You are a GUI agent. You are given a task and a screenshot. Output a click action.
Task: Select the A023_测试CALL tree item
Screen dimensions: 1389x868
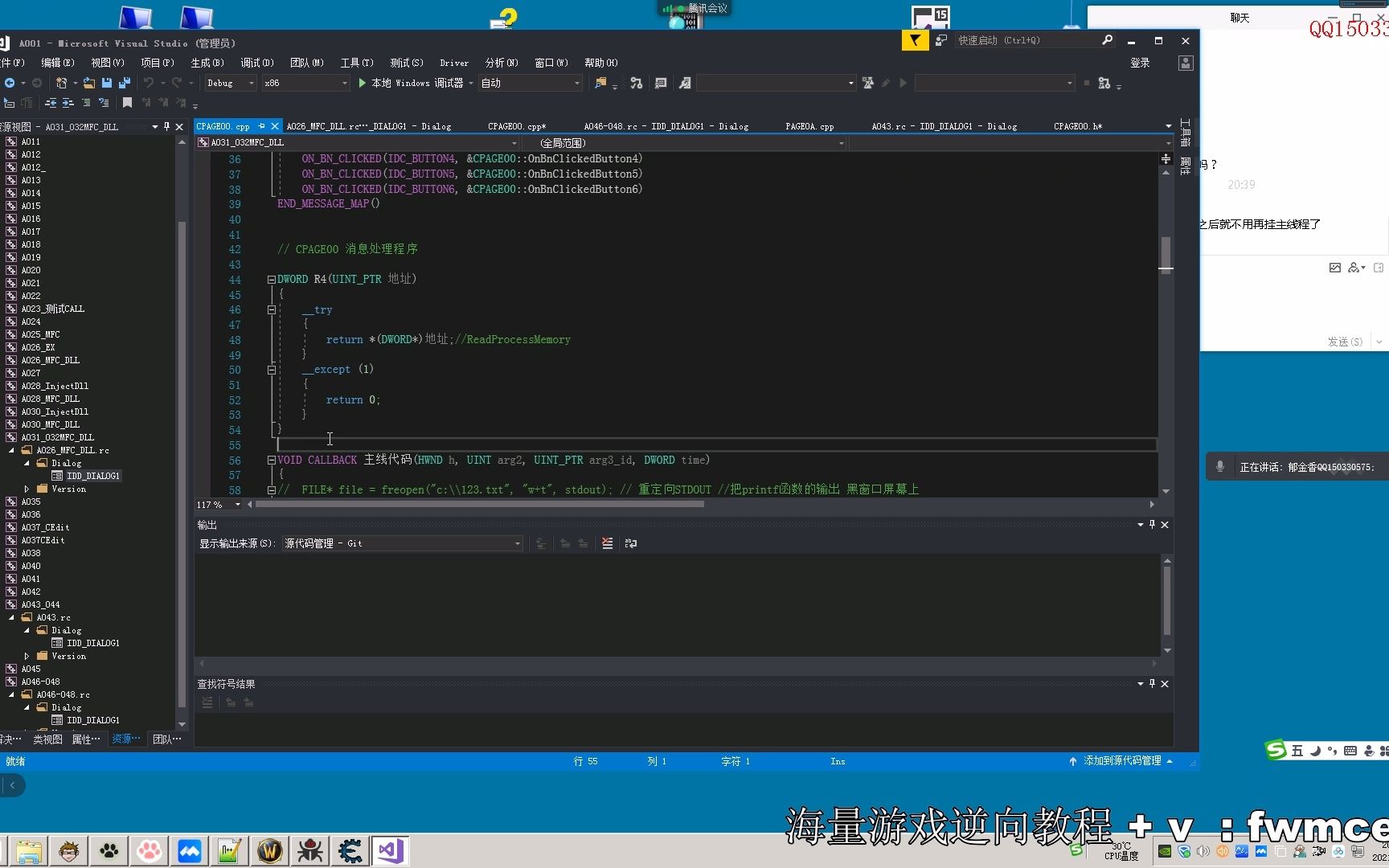[x=53, y=309]
